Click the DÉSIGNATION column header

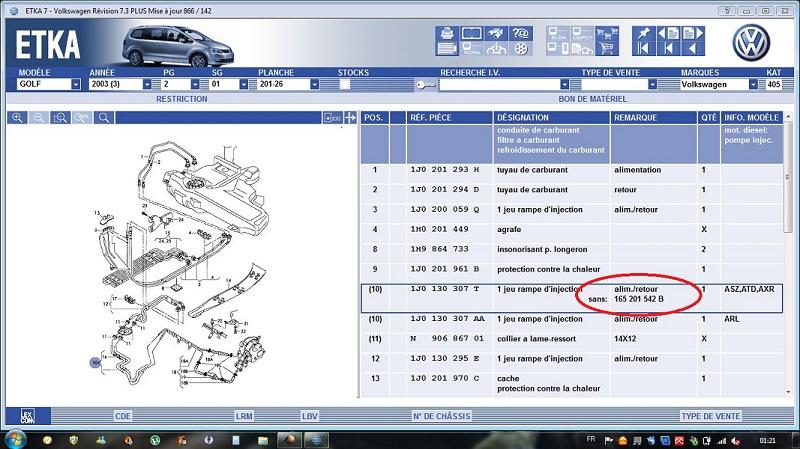(552, 118)
